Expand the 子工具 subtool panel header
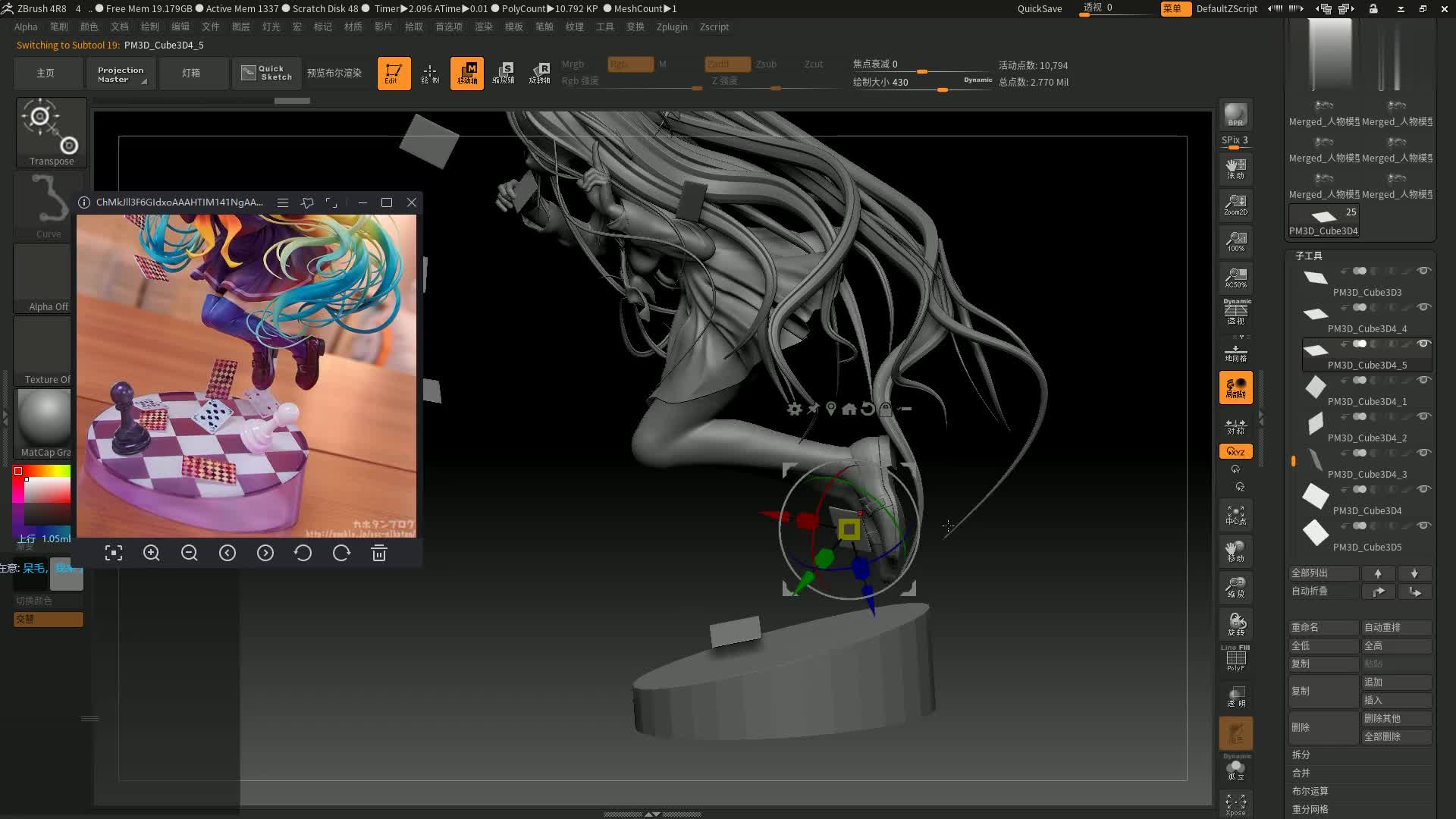Viewport: 1456px width, 819px height. coord(1309,256)
